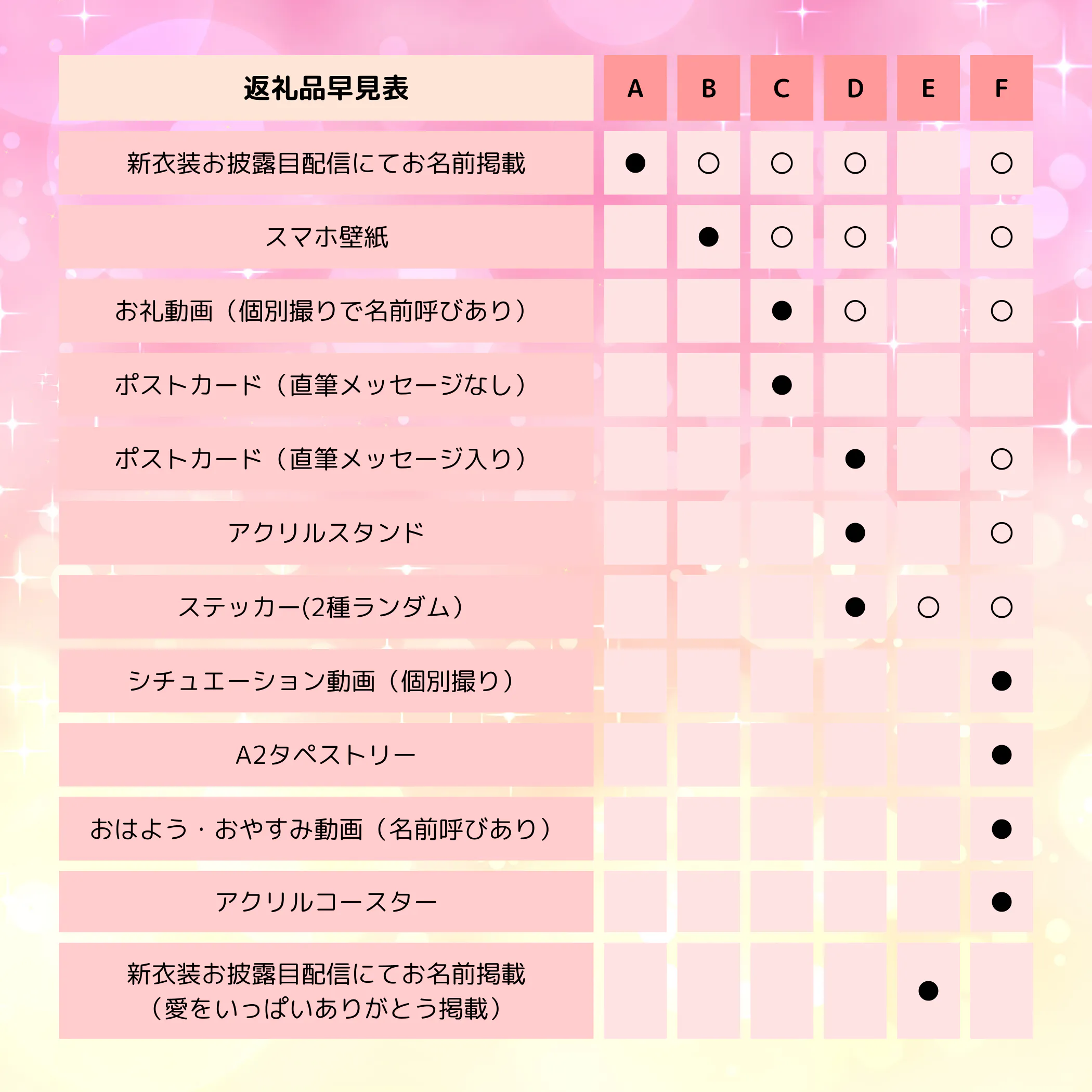This screenshot has width=1092, height=1092.
Task: Select the empty circle in column B, top row
Action: (x=708, y=163)
